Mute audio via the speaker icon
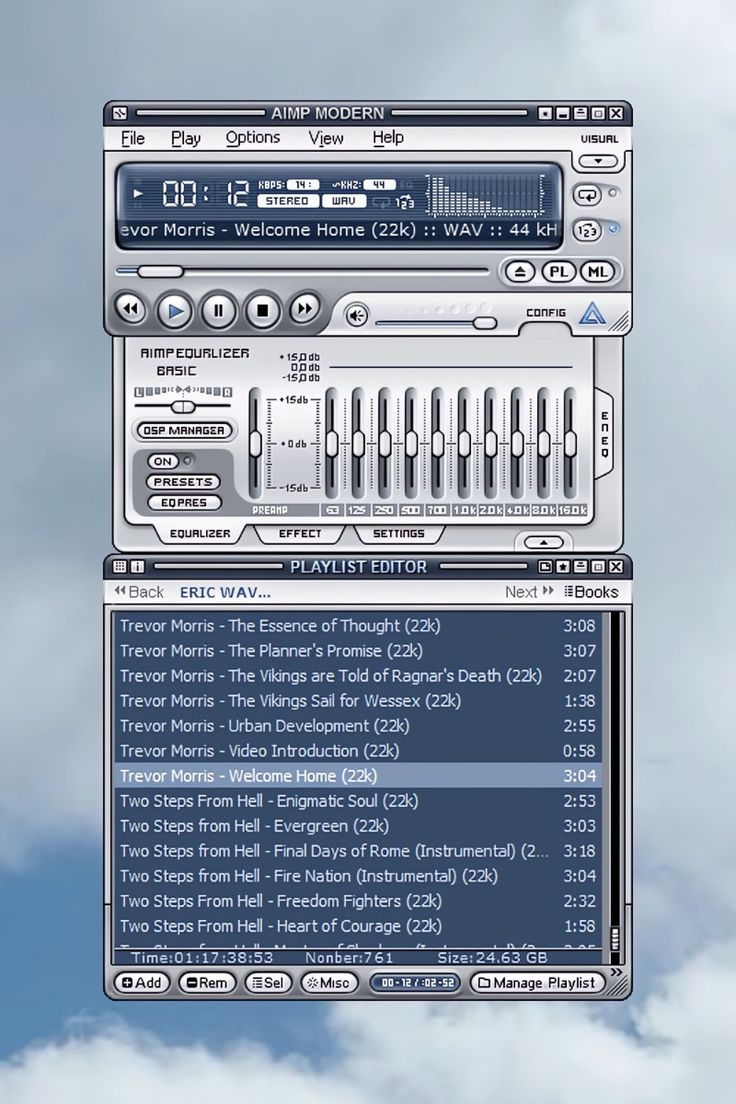The height and width of the screenshot is (1104, 736). click(357, 316)
